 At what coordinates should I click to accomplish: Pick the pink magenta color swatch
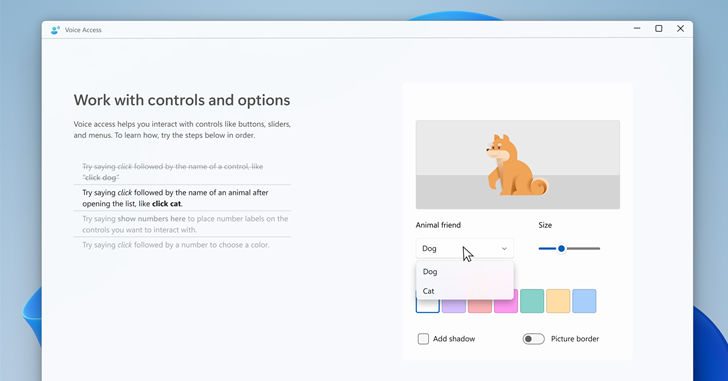point(506,306)
